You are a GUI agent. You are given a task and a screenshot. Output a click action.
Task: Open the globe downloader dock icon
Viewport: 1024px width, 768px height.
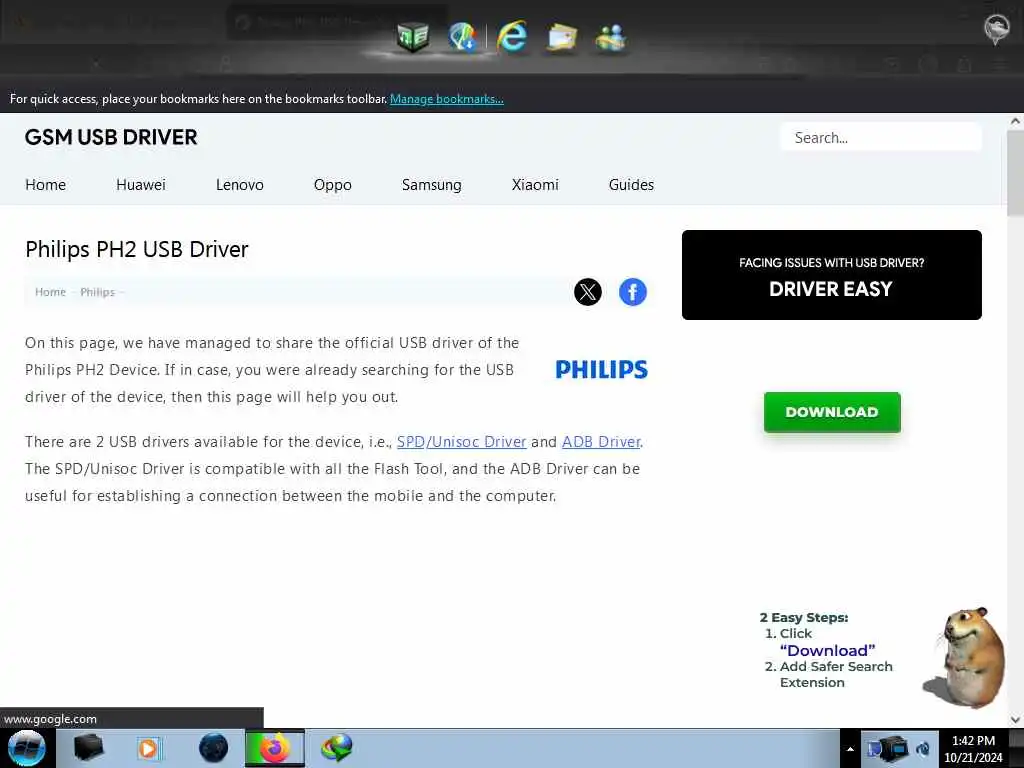(x=462, y=36)
